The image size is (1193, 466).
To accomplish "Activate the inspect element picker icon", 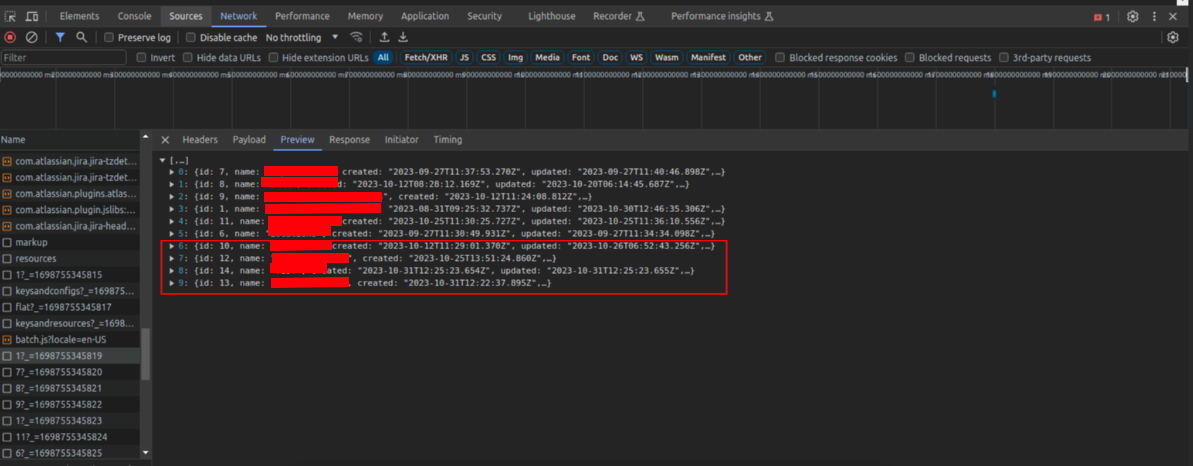I will (x=11, y=16).
